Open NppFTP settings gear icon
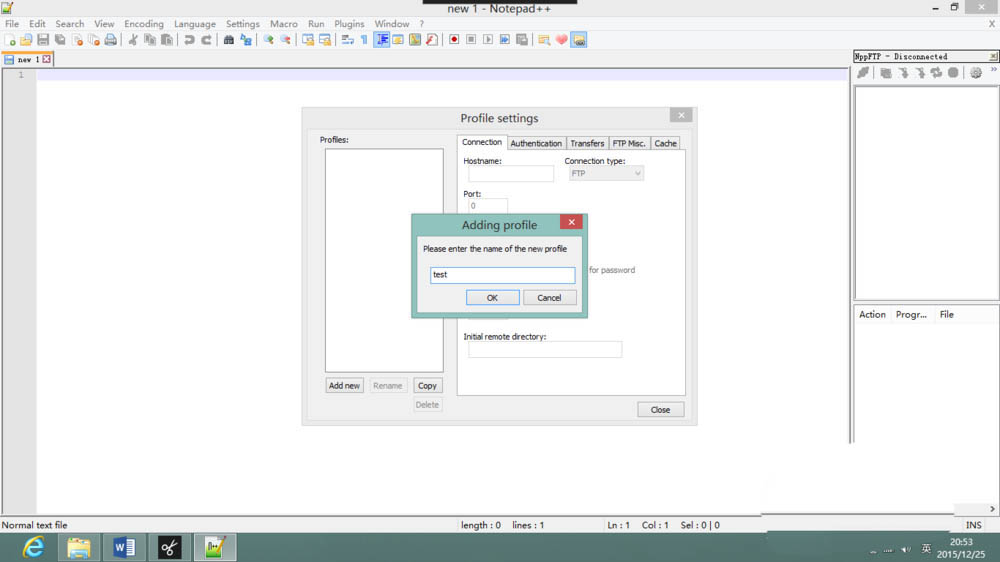The image size is (1000, 562). [976, 73]
